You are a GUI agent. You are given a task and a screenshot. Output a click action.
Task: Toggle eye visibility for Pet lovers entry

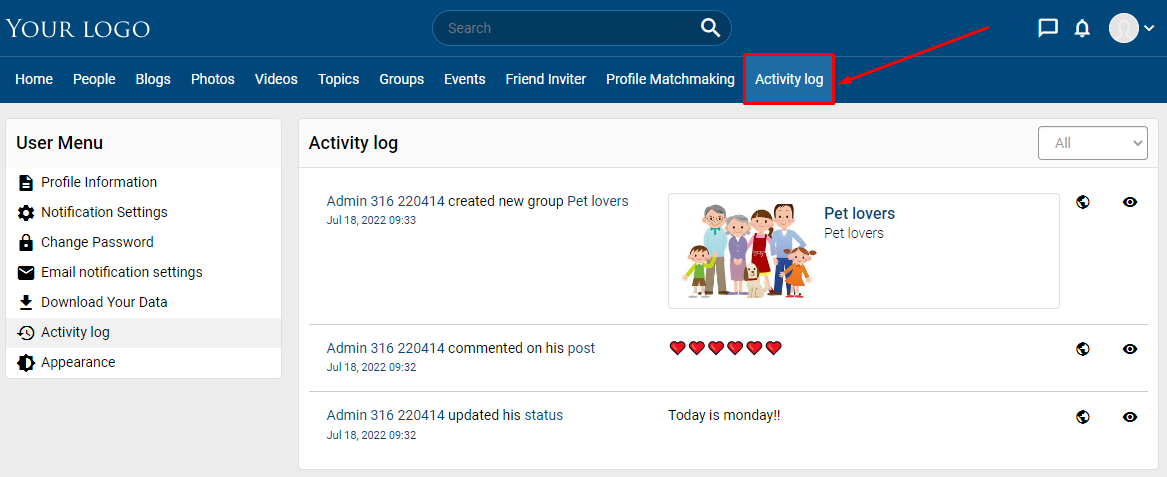click(1130, 202)
